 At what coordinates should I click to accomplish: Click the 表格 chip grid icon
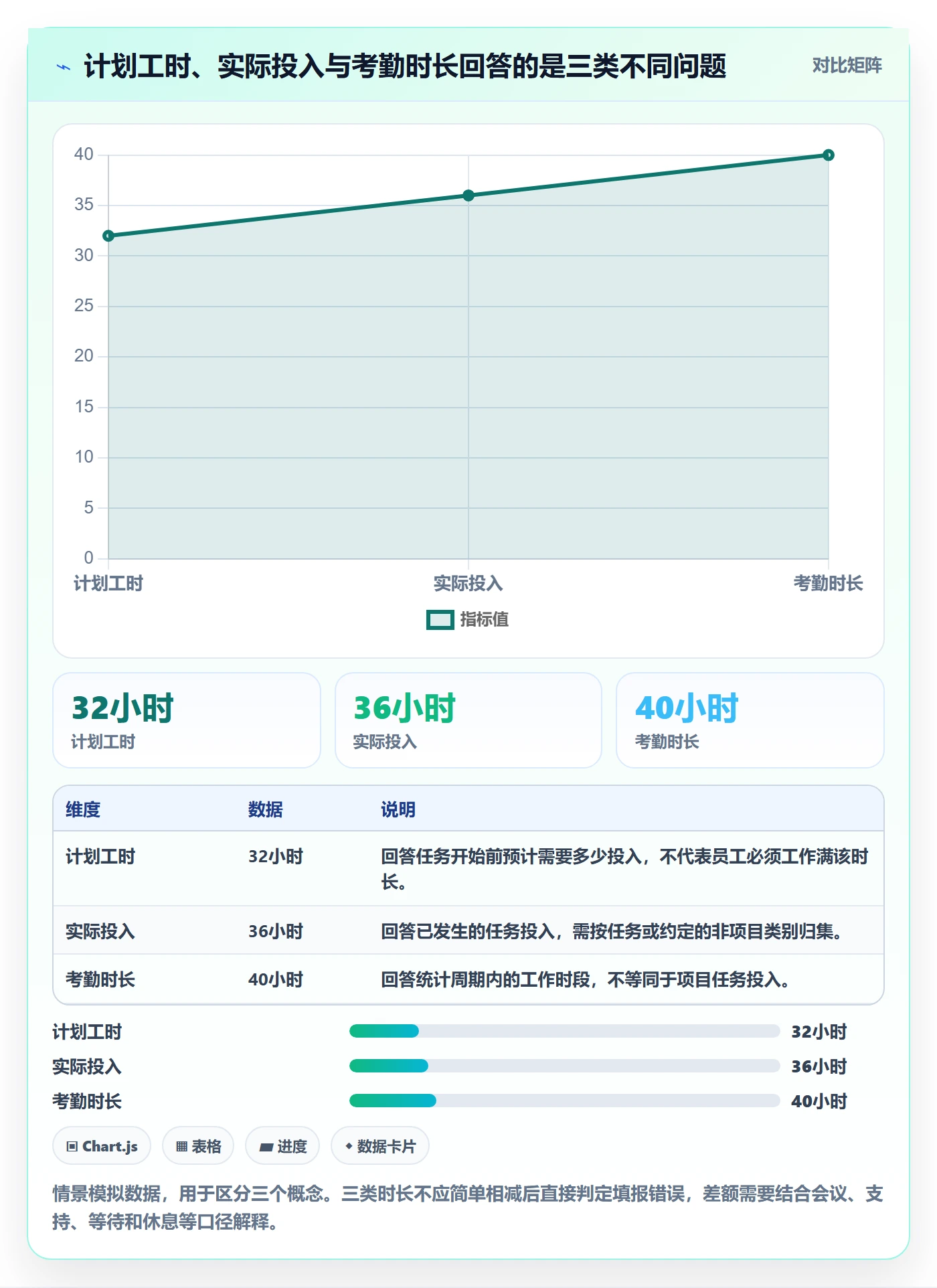point(181,1147)
